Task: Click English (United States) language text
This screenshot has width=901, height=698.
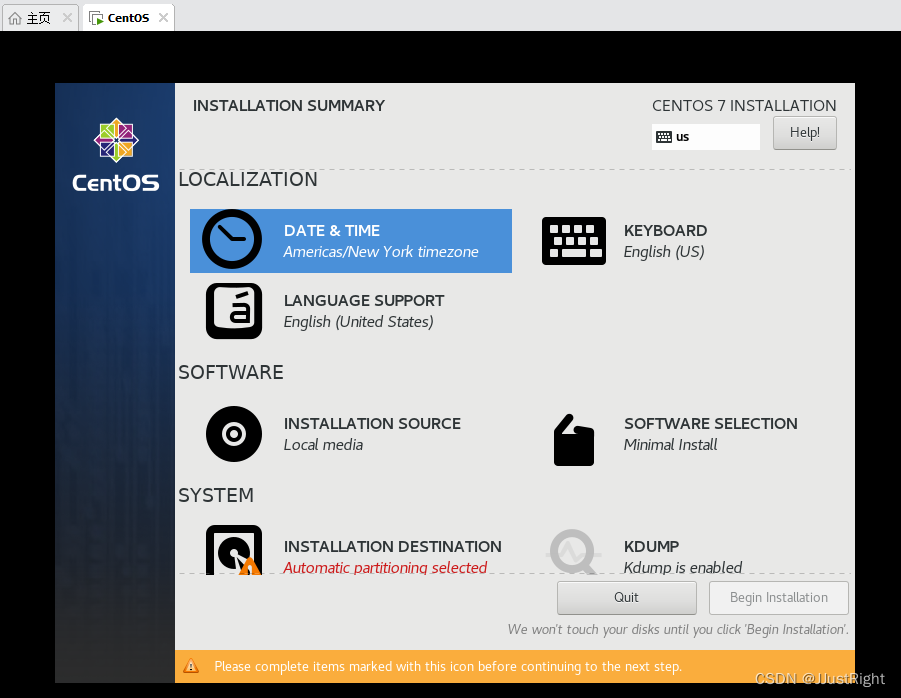Action: click(x=359, y=322)
